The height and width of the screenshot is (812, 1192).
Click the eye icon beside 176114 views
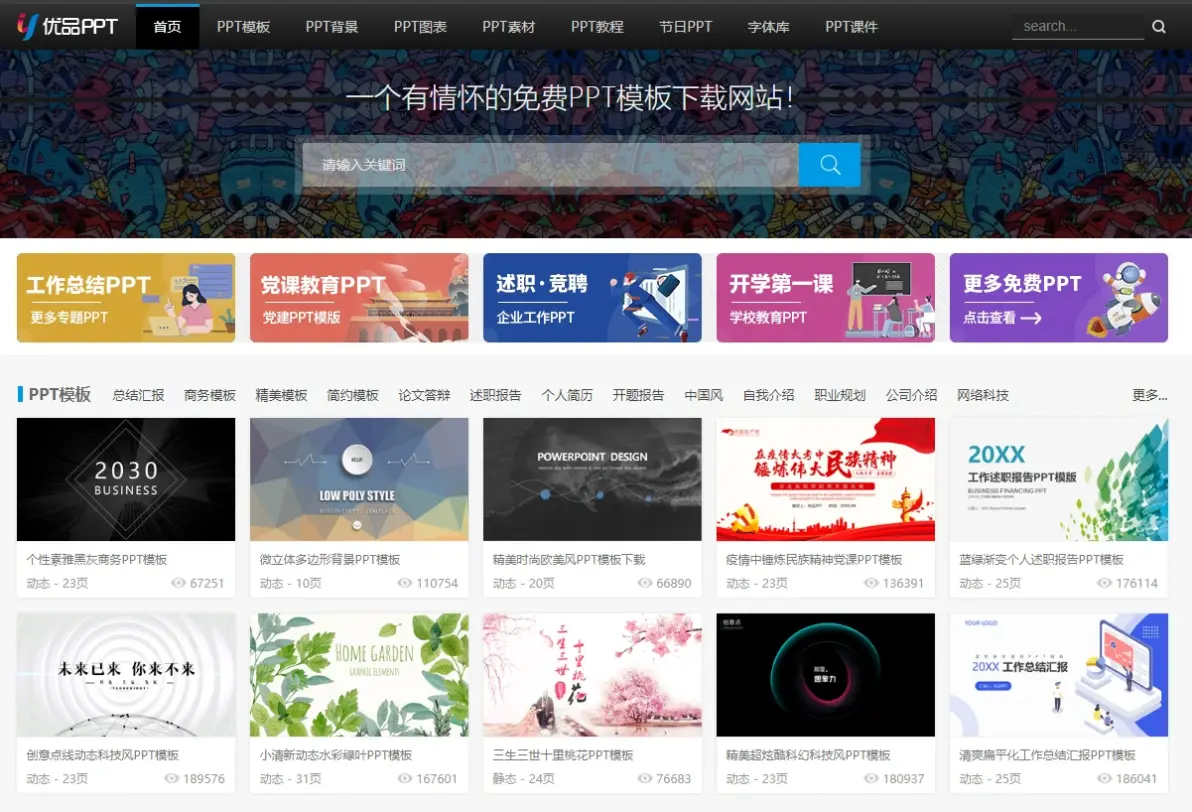[1104, 583]
